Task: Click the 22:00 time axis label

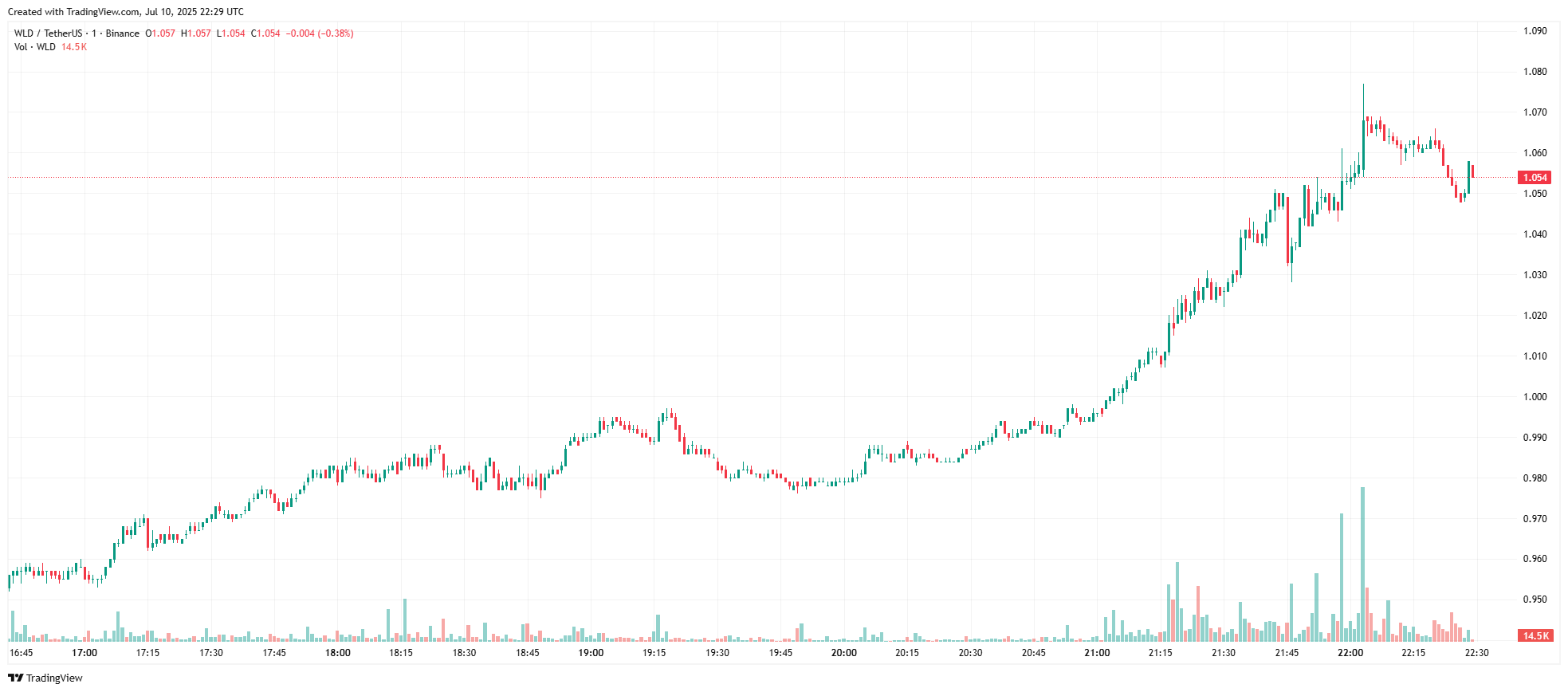Action: 1350,653
